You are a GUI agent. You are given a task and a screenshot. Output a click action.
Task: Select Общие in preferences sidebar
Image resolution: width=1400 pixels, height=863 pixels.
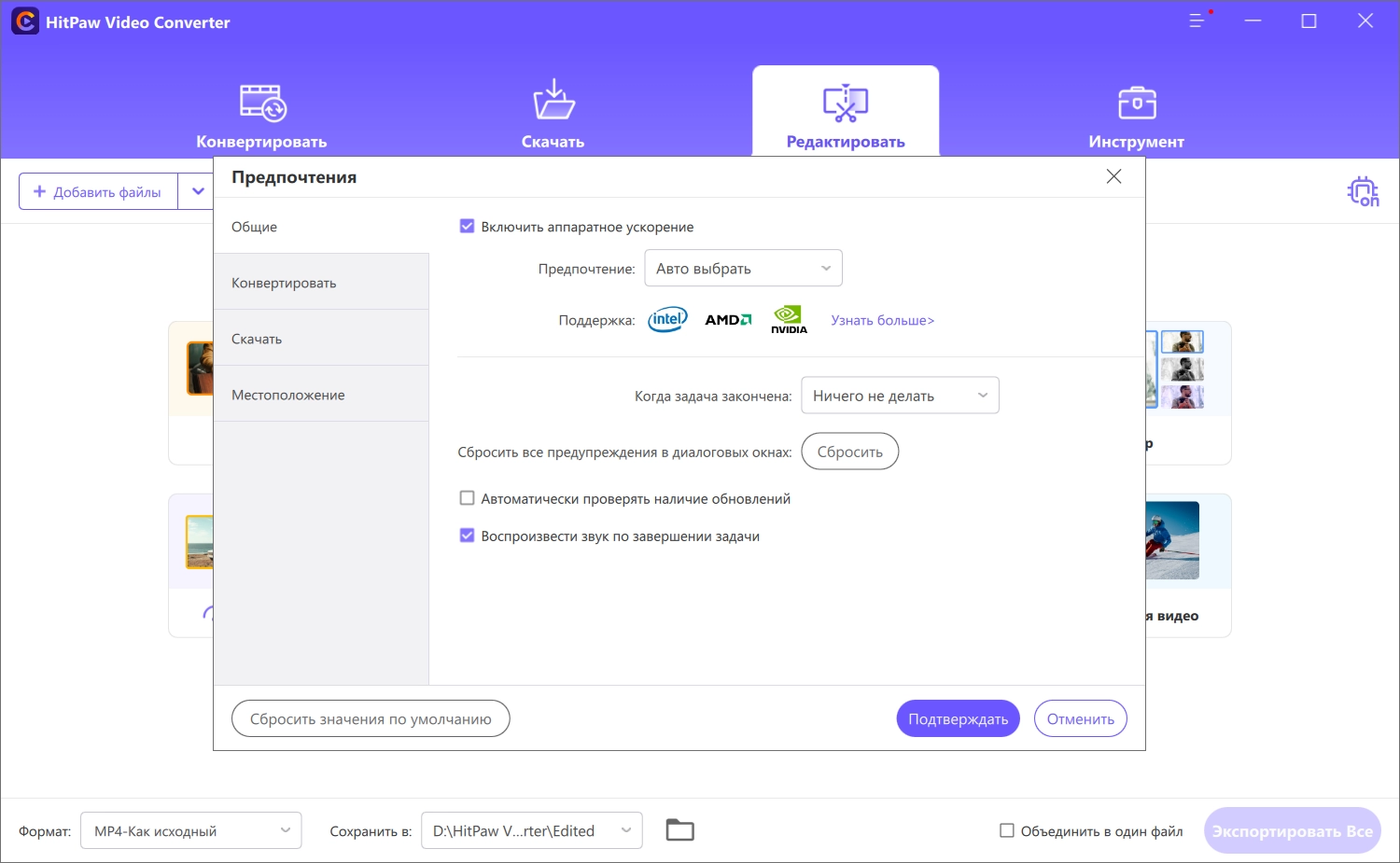tap(321, 226)
